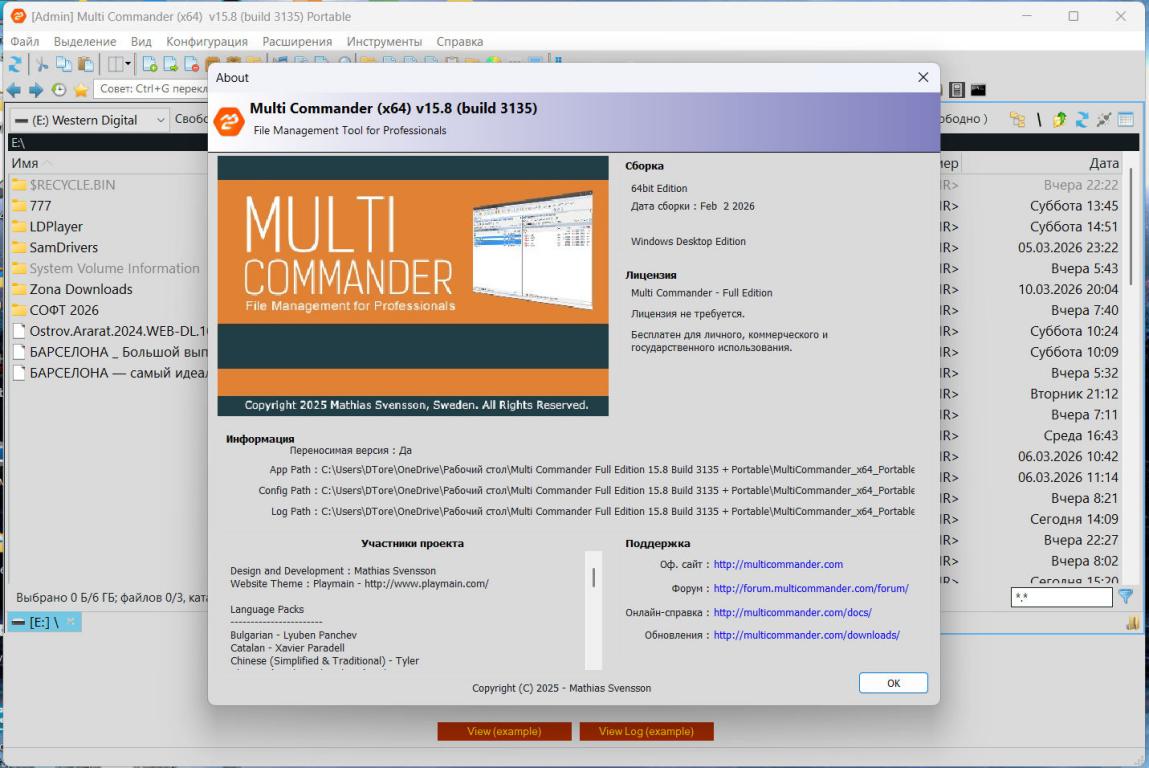Click the scissors cut icon
Screen dimensions: 1149x768
point(42,65)
